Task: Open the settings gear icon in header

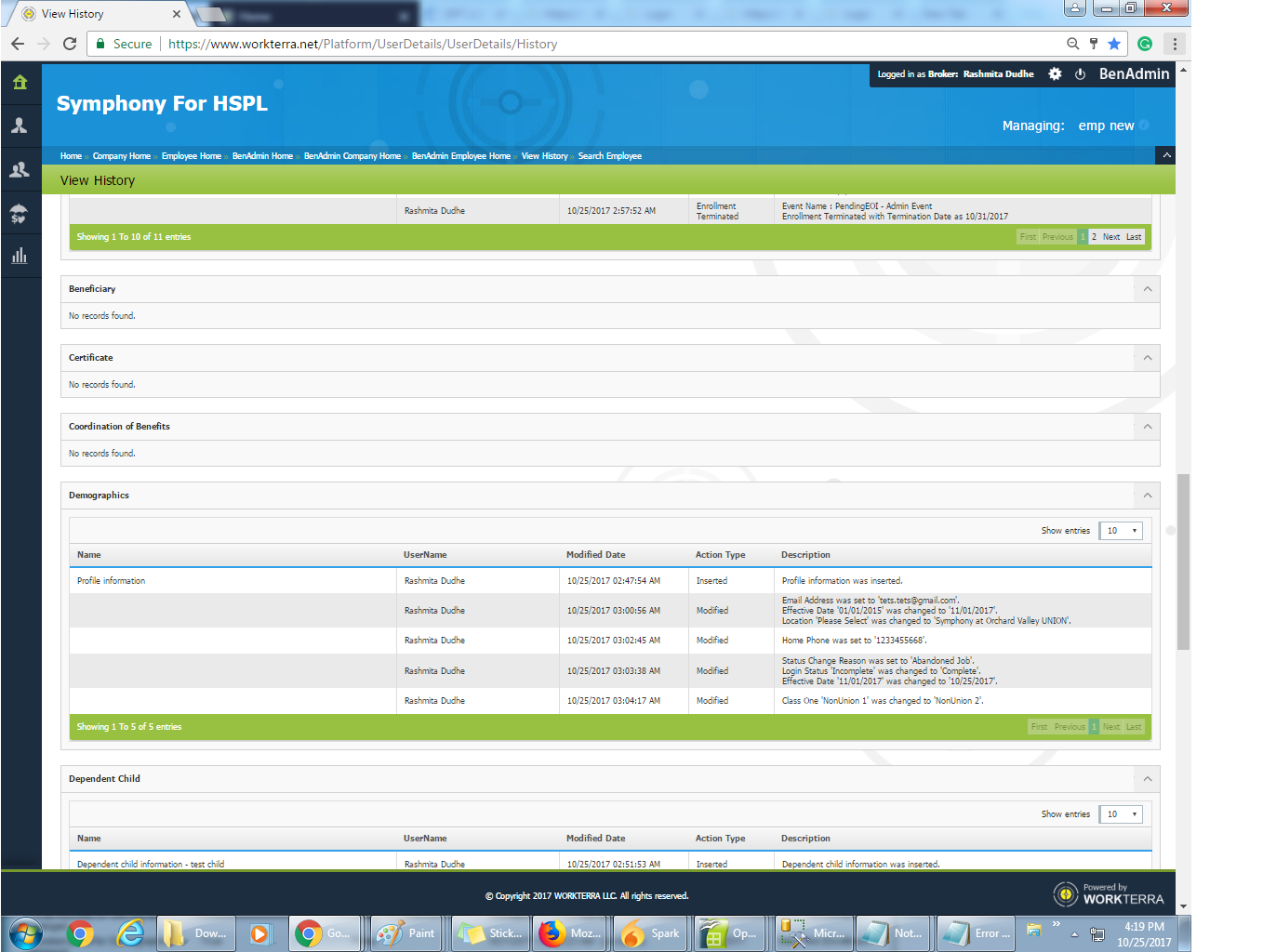Action: pyautogui.click(x=1055, y=74)
